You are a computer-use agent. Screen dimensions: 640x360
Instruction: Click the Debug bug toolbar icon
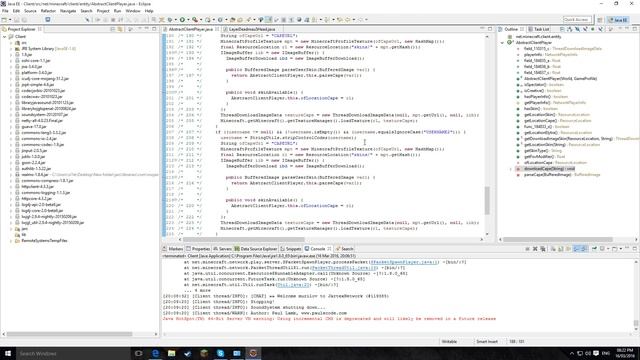[170, 20]
